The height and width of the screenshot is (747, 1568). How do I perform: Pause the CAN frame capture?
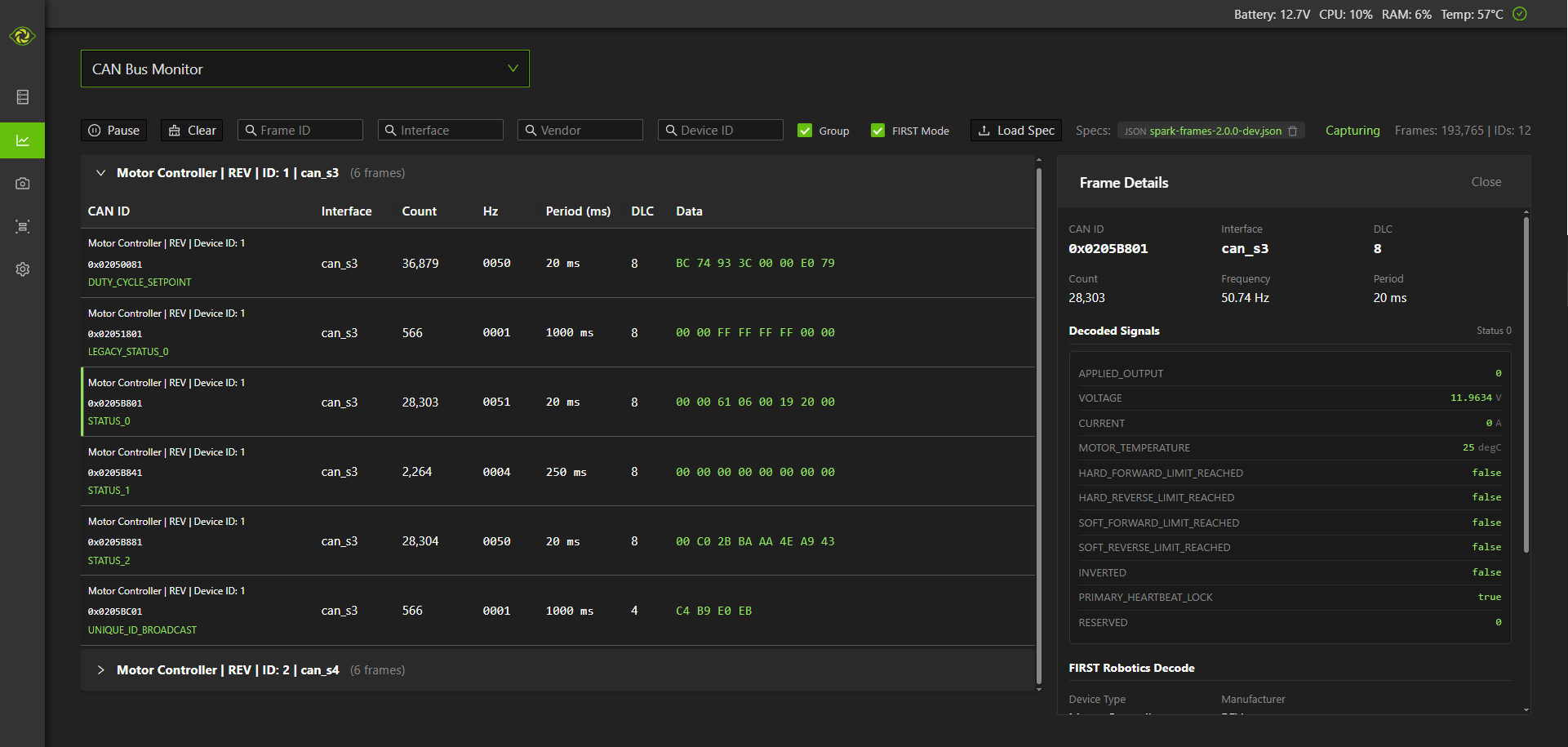[113, 131]
